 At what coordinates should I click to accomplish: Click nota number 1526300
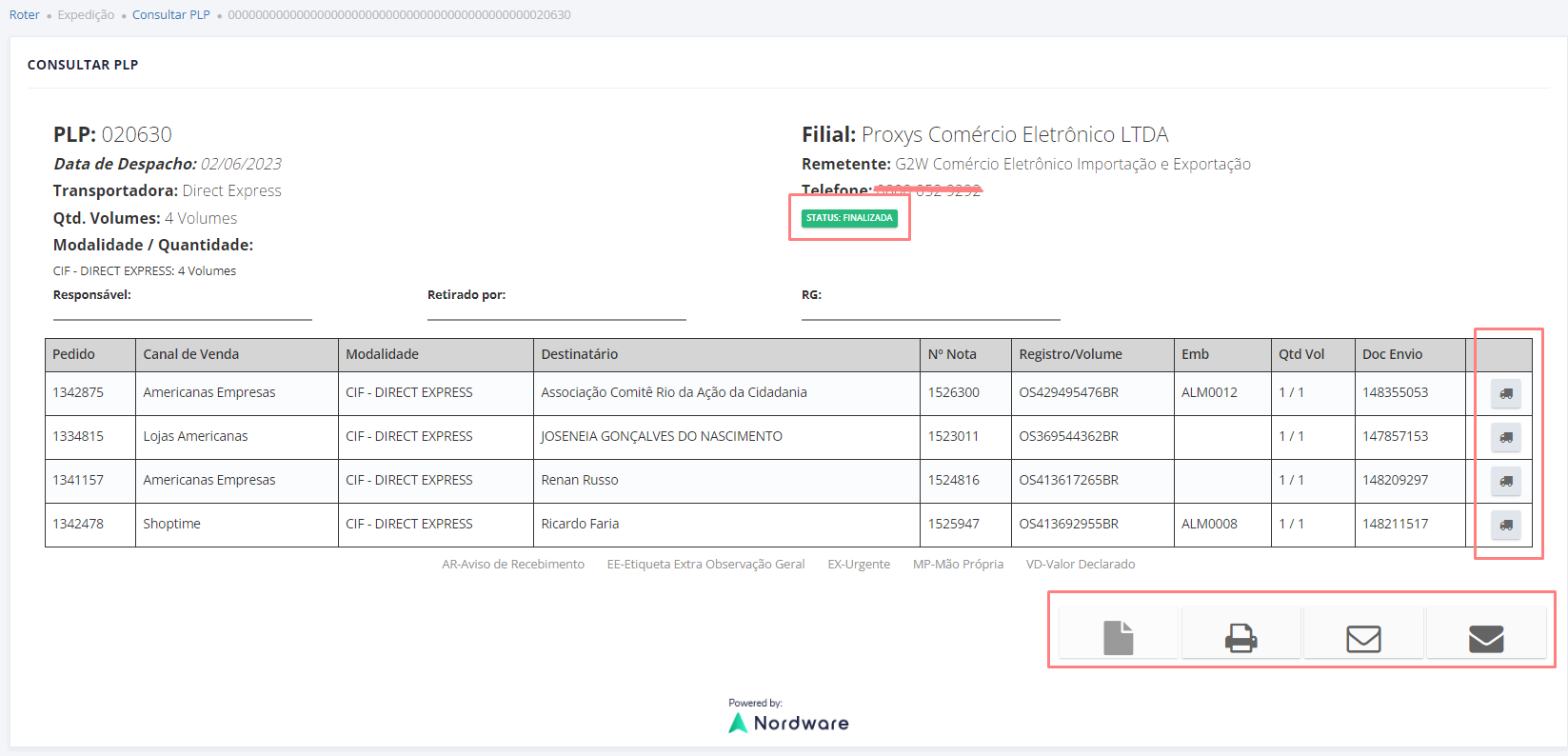pyautogui.click(x=954, y=392)
